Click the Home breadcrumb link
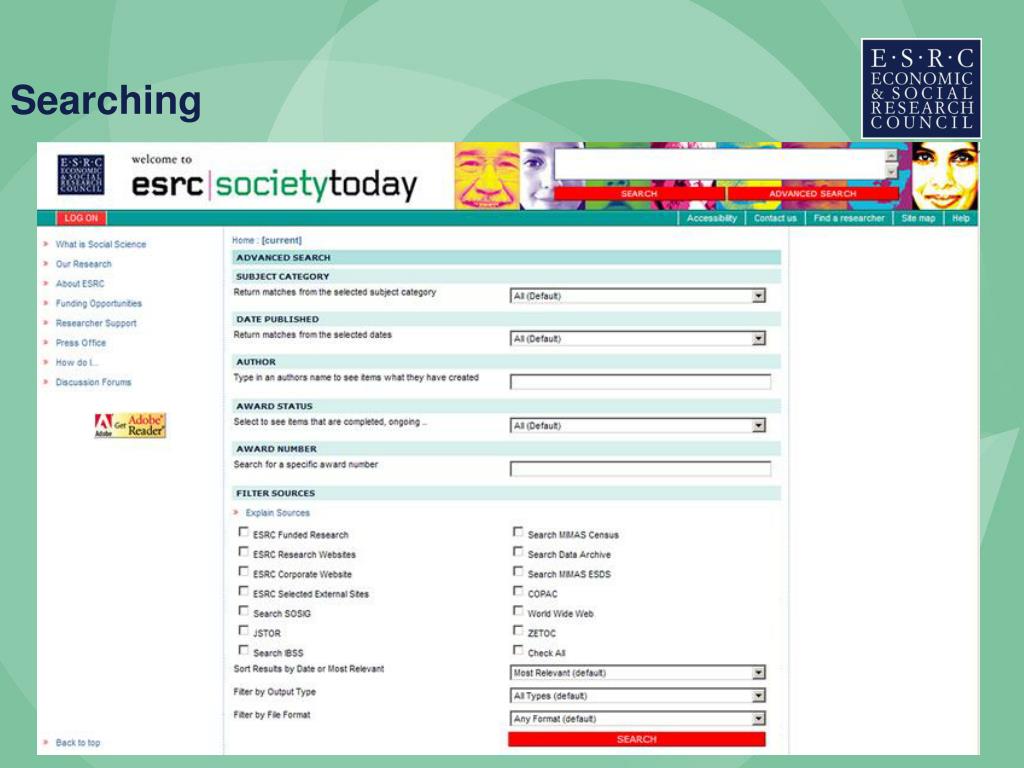Viewport: 1024px width, 768px height. coord(243,240)
